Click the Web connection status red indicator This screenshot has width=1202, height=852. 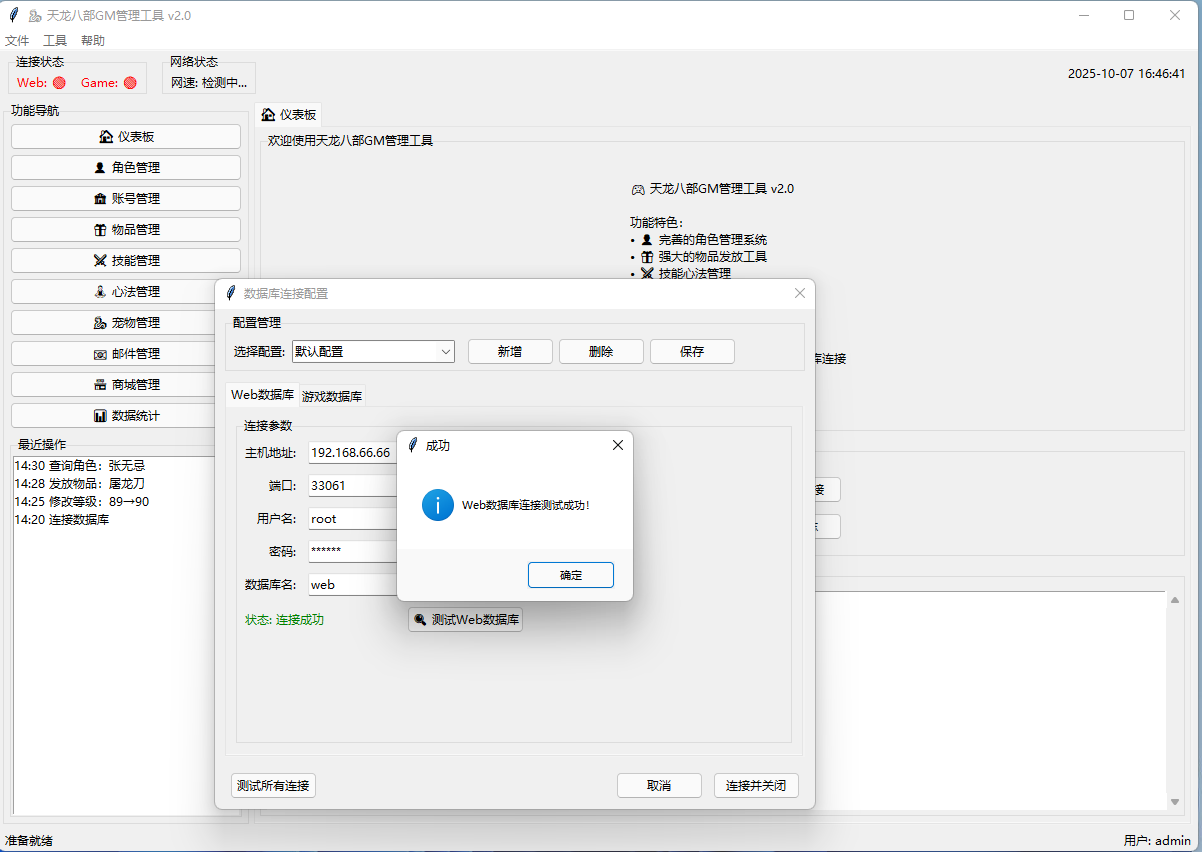click(59, 83)
